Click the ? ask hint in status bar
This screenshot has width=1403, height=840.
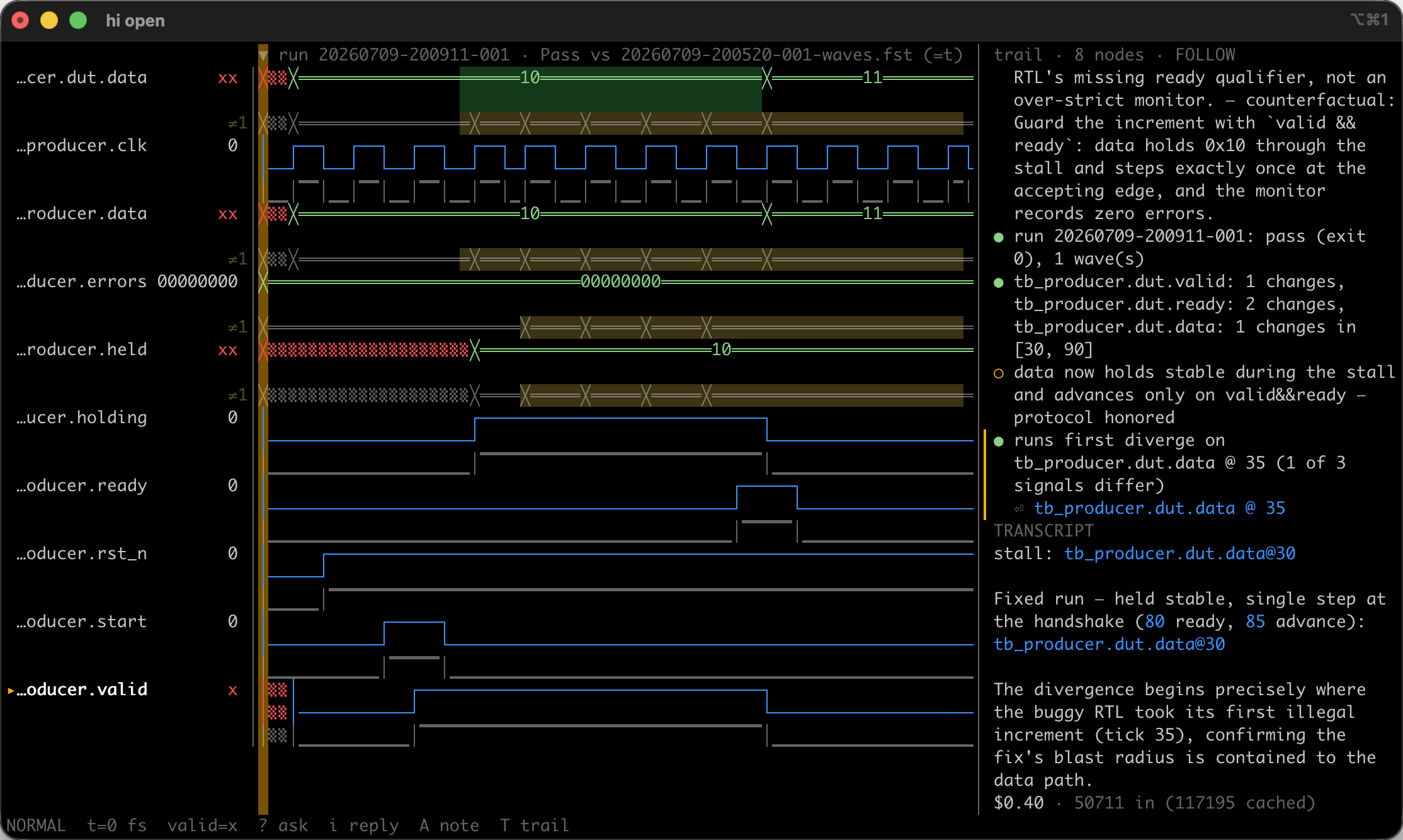283,826
